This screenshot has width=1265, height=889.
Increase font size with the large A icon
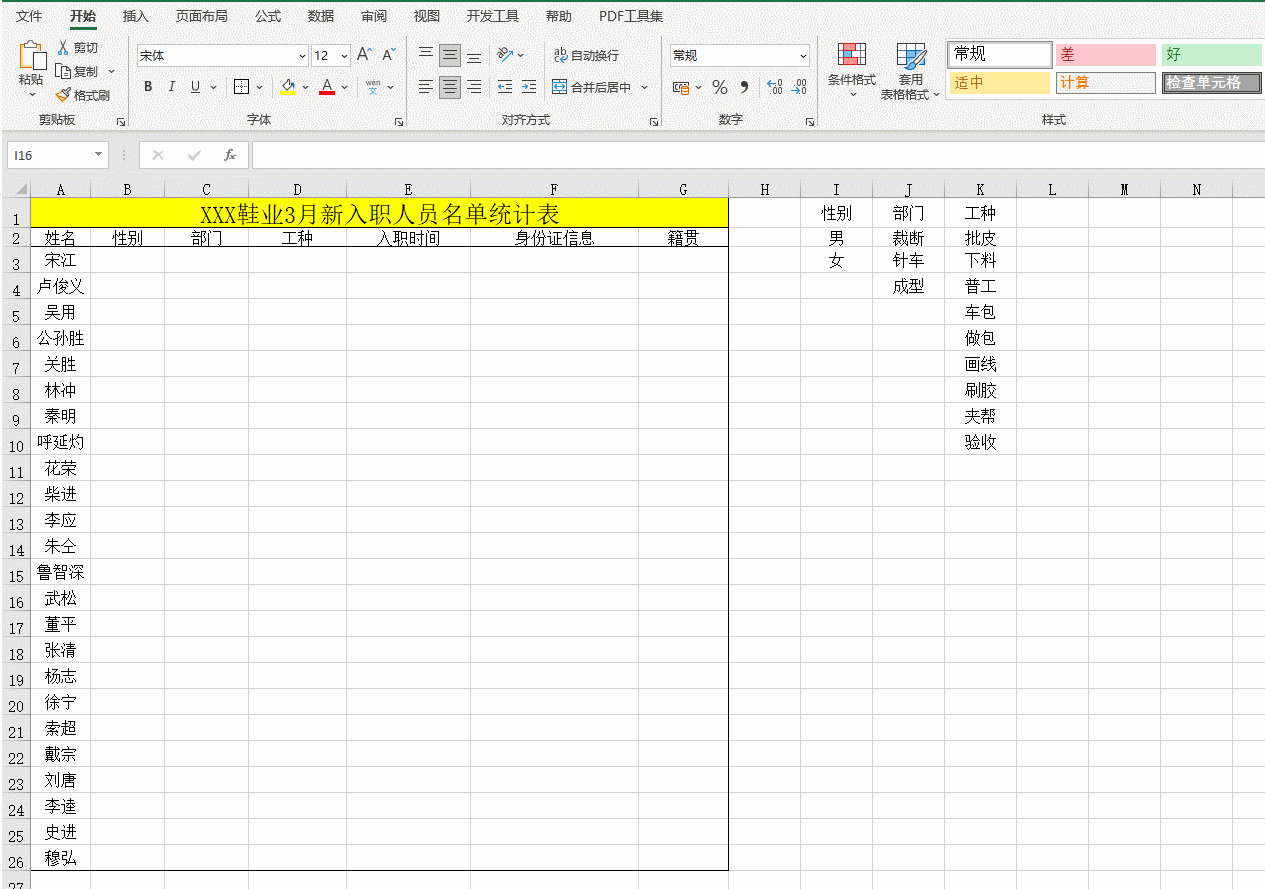tap(365, 55)
